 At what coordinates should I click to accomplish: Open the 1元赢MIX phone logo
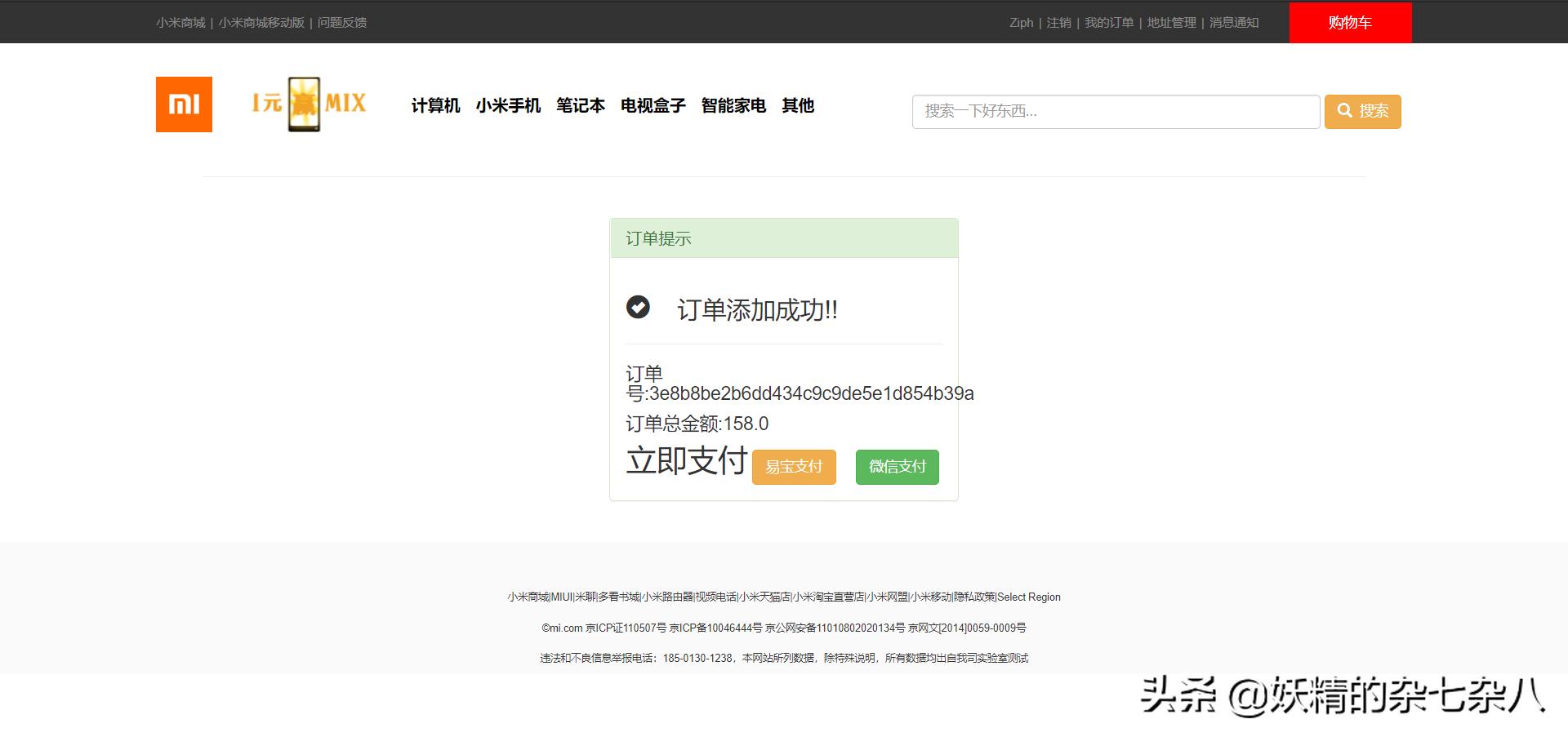[308, 104]
